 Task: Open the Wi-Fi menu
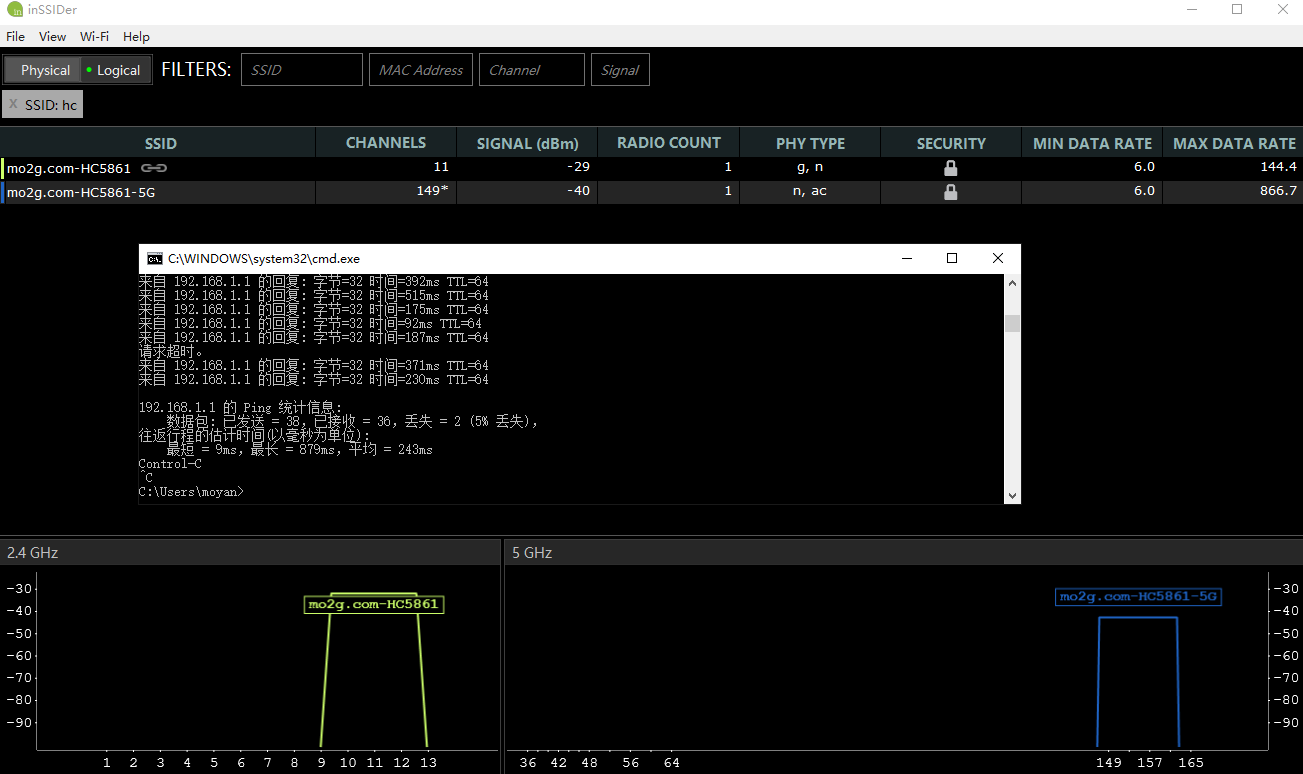[x=94, y=36]
